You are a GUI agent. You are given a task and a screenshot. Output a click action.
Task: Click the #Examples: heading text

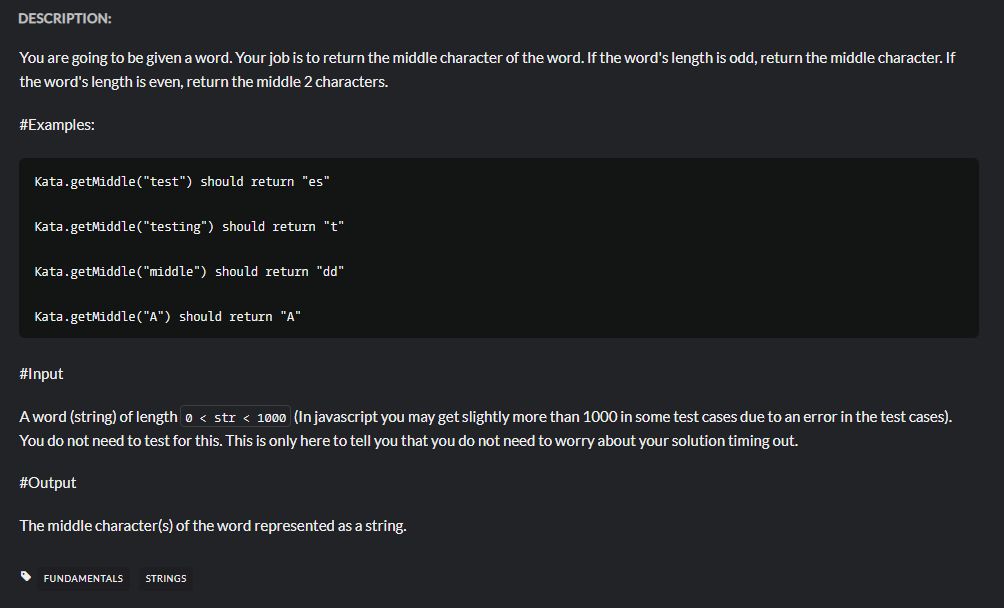[57, 125]
